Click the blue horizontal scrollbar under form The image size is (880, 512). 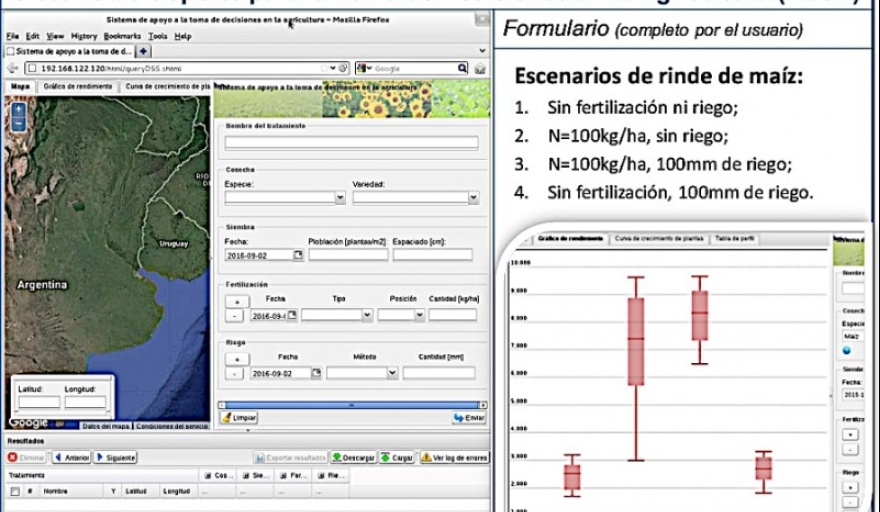(350, 404)
